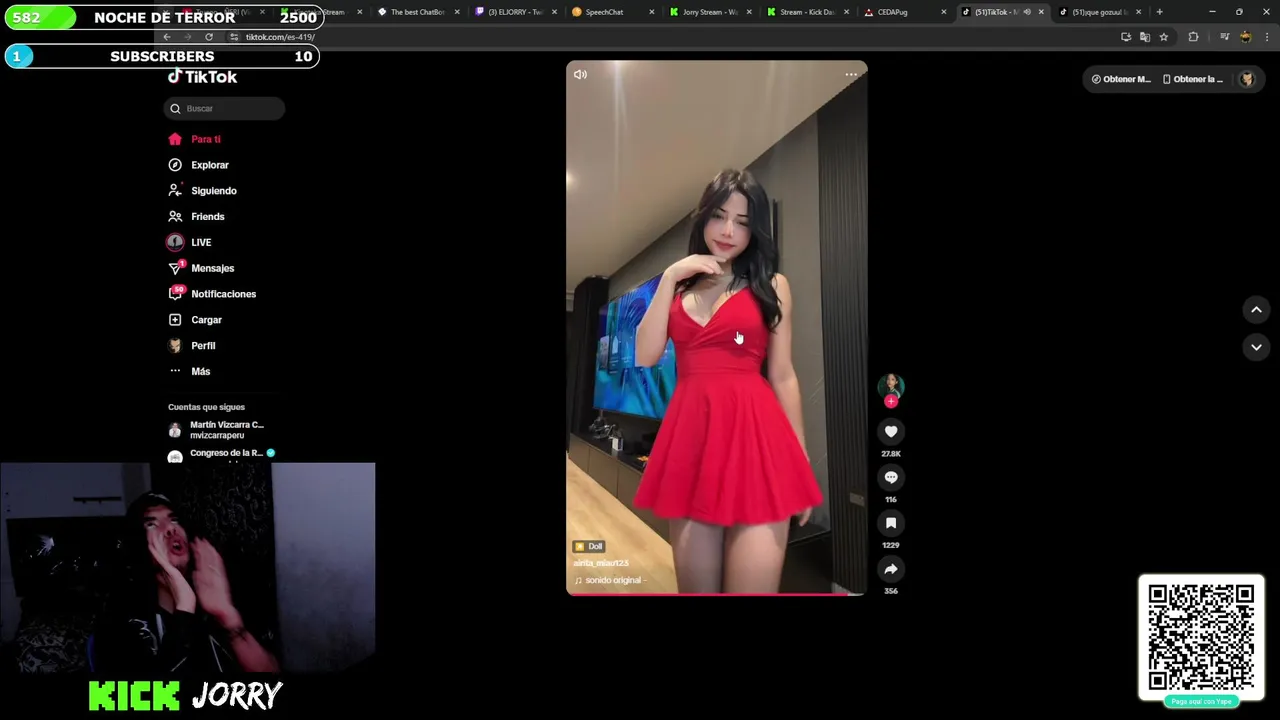
Task: Open Chrome three-dots menu
Action: pyautogui.click(x=1266, y=37)
